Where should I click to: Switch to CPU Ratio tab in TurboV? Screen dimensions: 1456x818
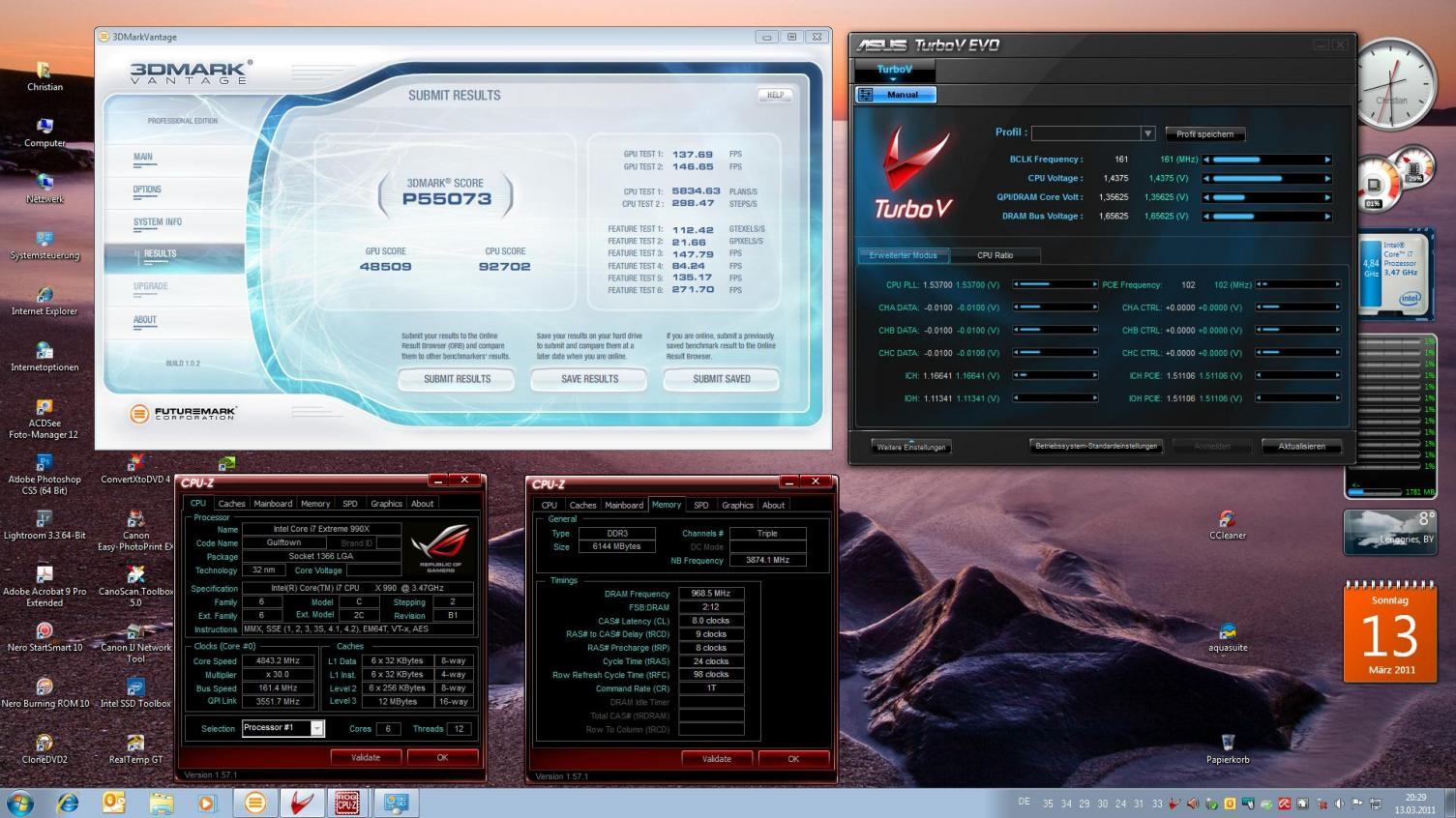point(995,255)
